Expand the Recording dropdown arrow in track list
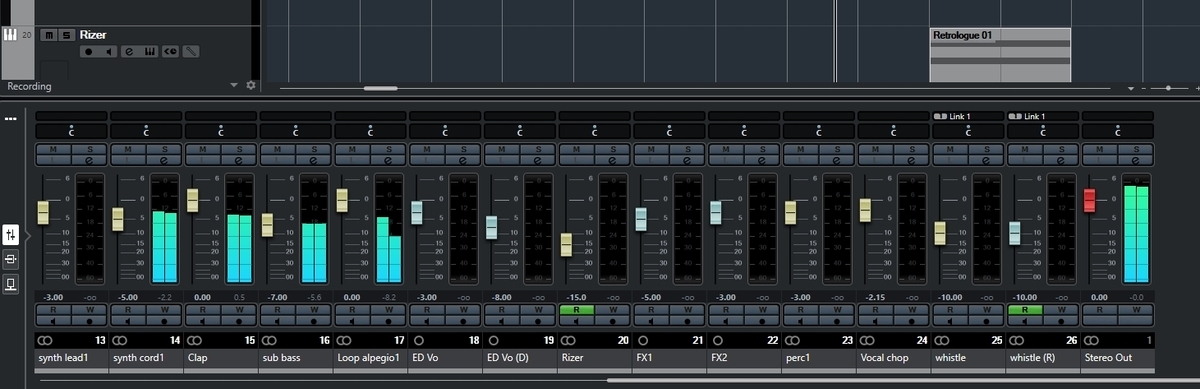This screenshot has width=1200, height=389. [233, 86]
